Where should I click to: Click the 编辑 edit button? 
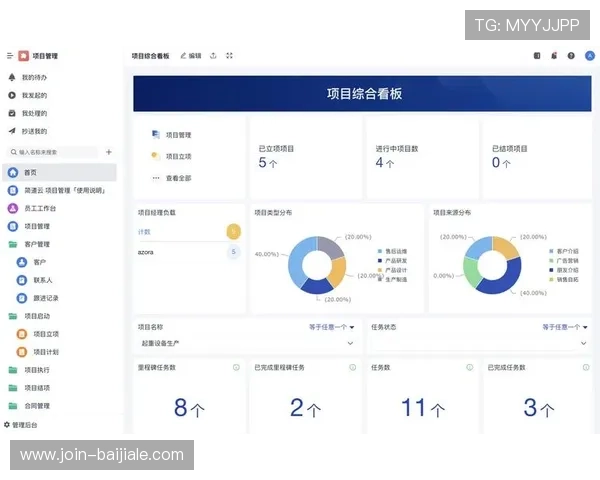point(191,56)
